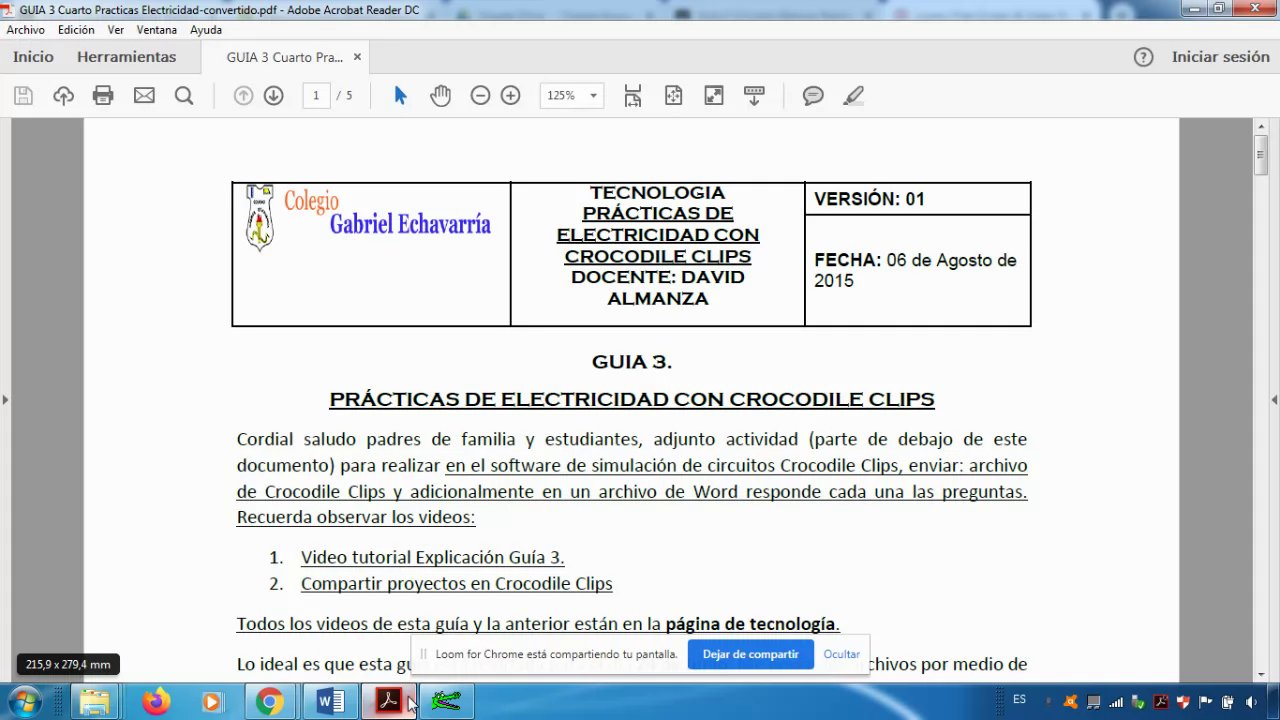Image resolution: width=1280 pixels, height=720 pixels.
Task: Click the GUIA 3. heading text
Action: [632, 362]
